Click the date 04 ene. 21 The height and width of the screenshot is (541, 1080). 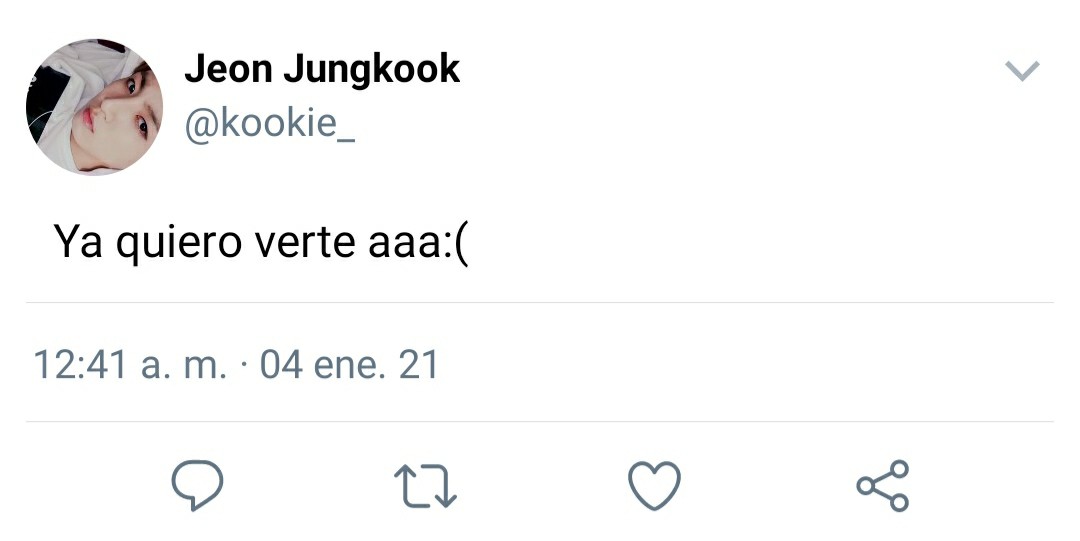[x=349, y=365]
